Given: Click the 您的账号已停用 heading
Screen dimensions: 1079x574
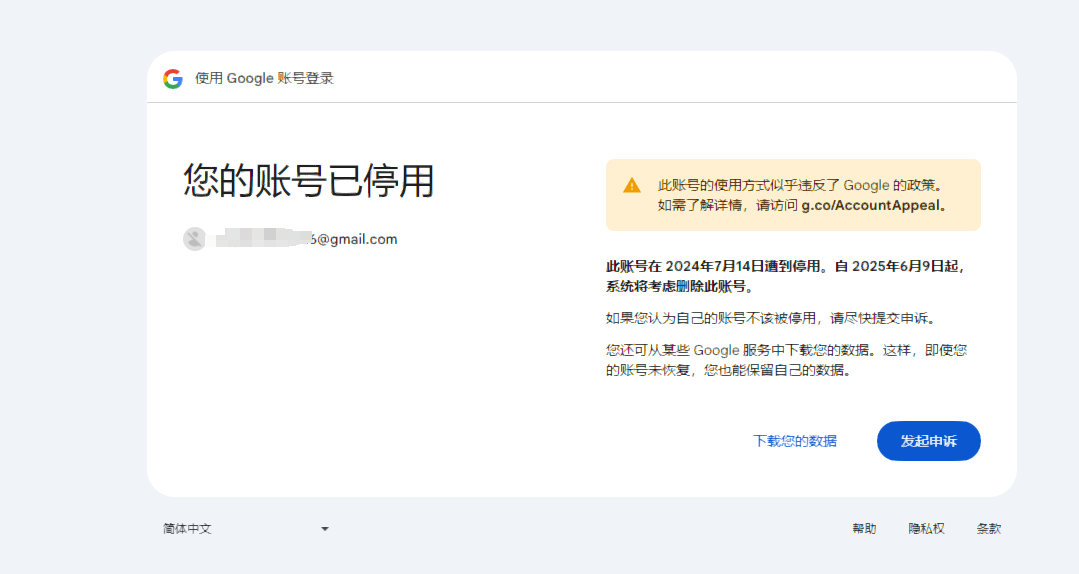Looking at the screenshot, I should (x=308, y=181).
